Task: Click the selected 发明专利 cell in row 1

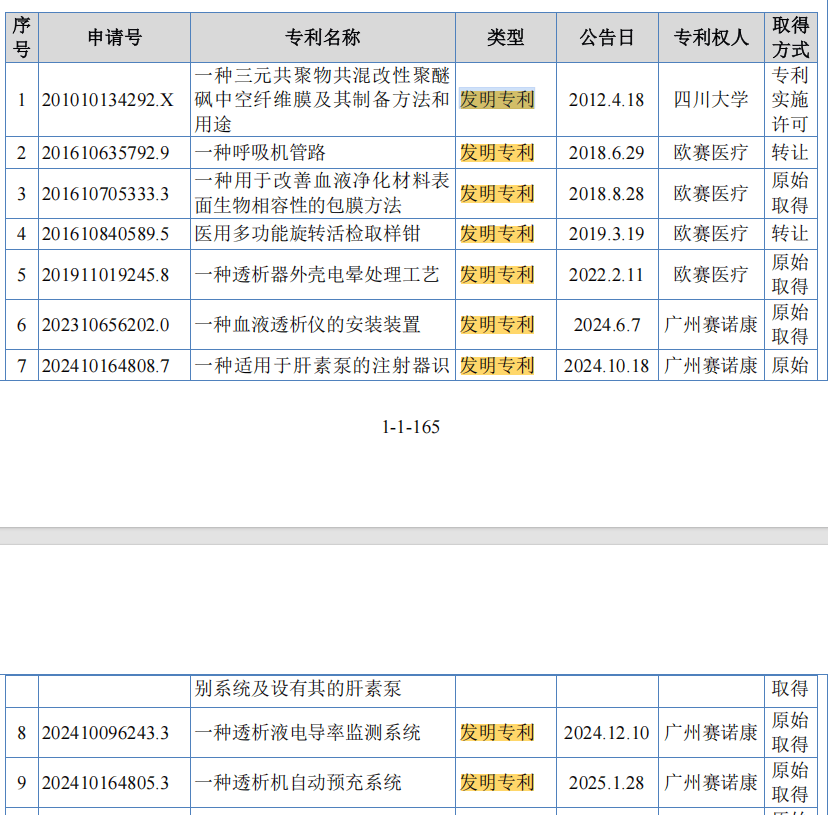Action: click(497, 99)
